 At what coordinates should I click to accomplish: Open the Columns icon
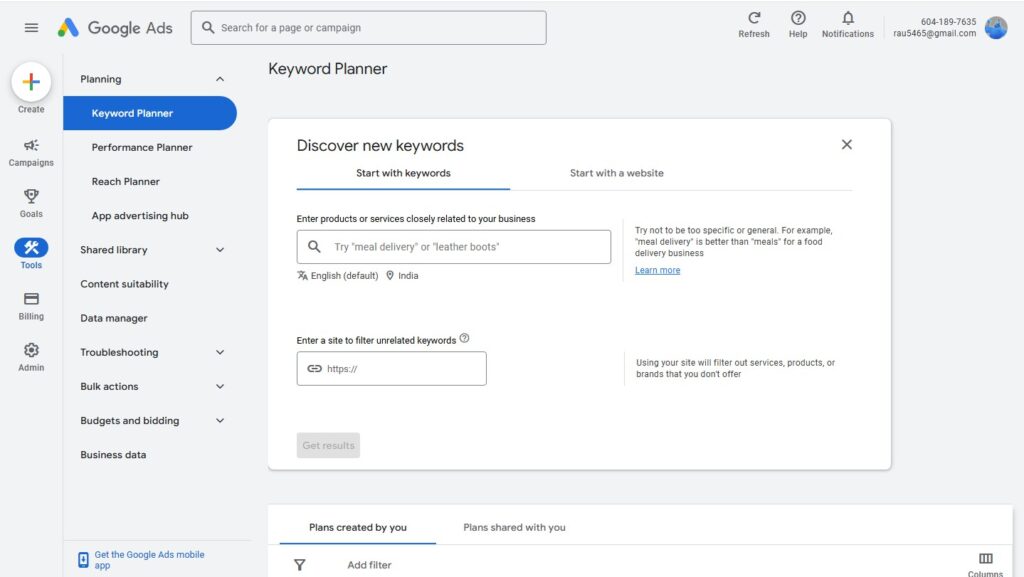click(985, 559)
